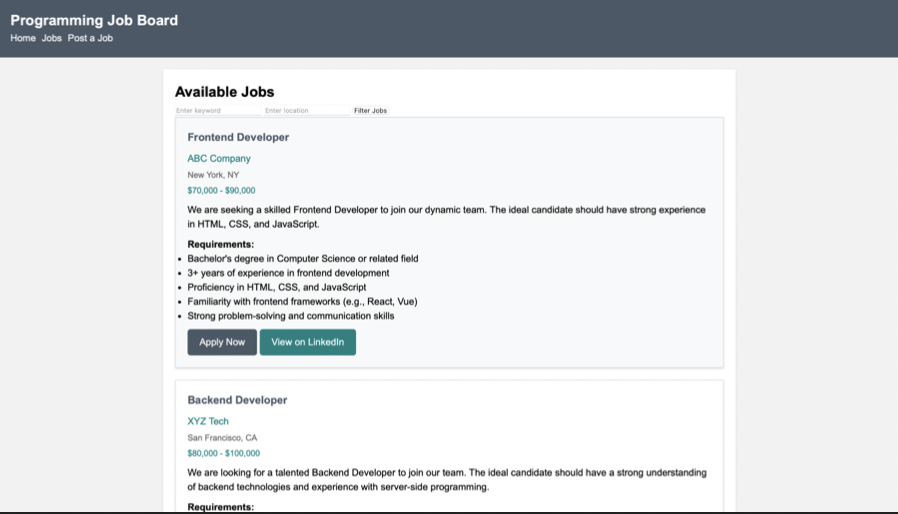Select the Backend Developer job title
The width and height of the screenshot is (898, 514).
[237, 400]
